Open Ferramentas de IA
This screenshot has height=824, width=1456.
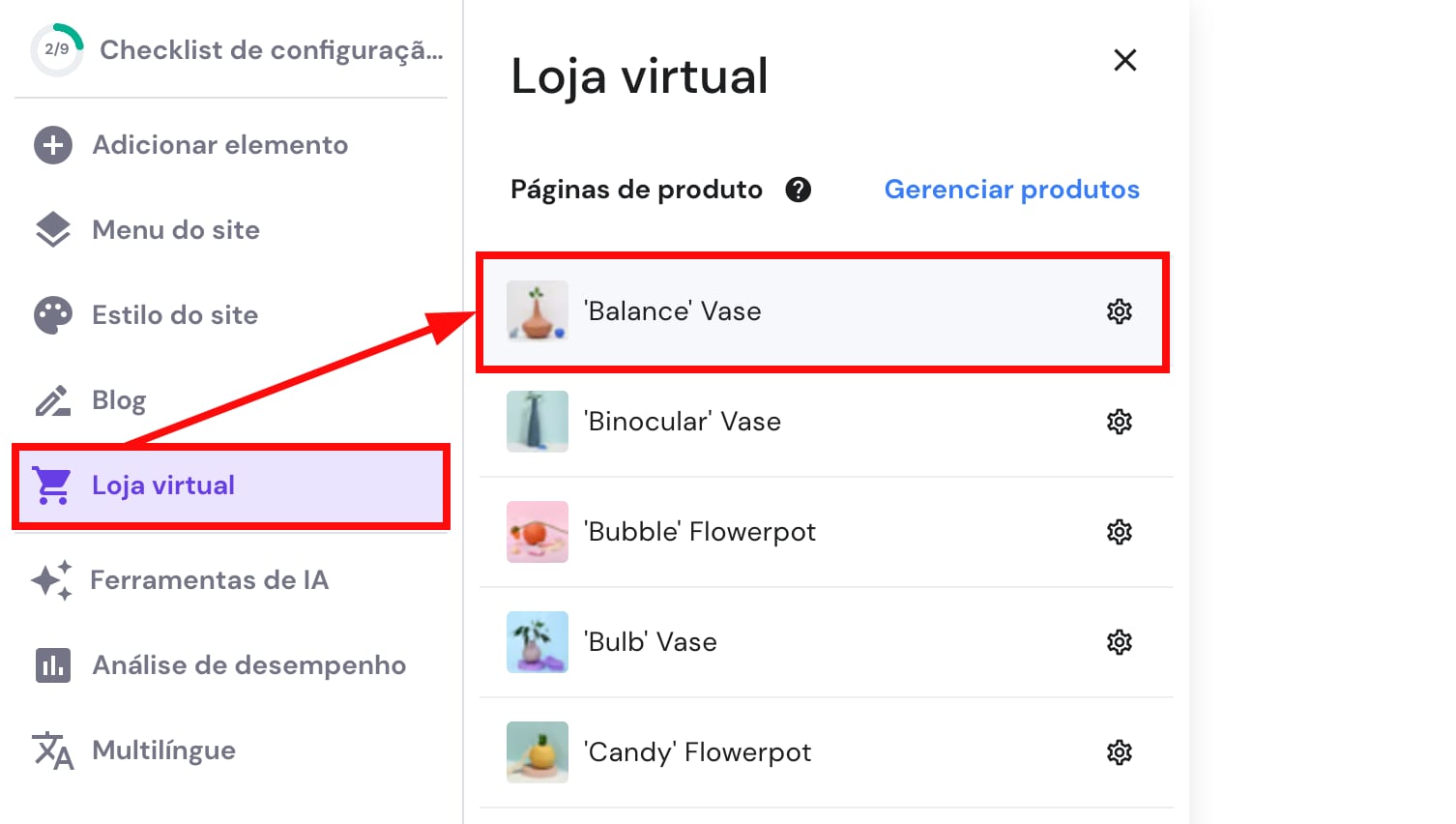tap(210, 579)
